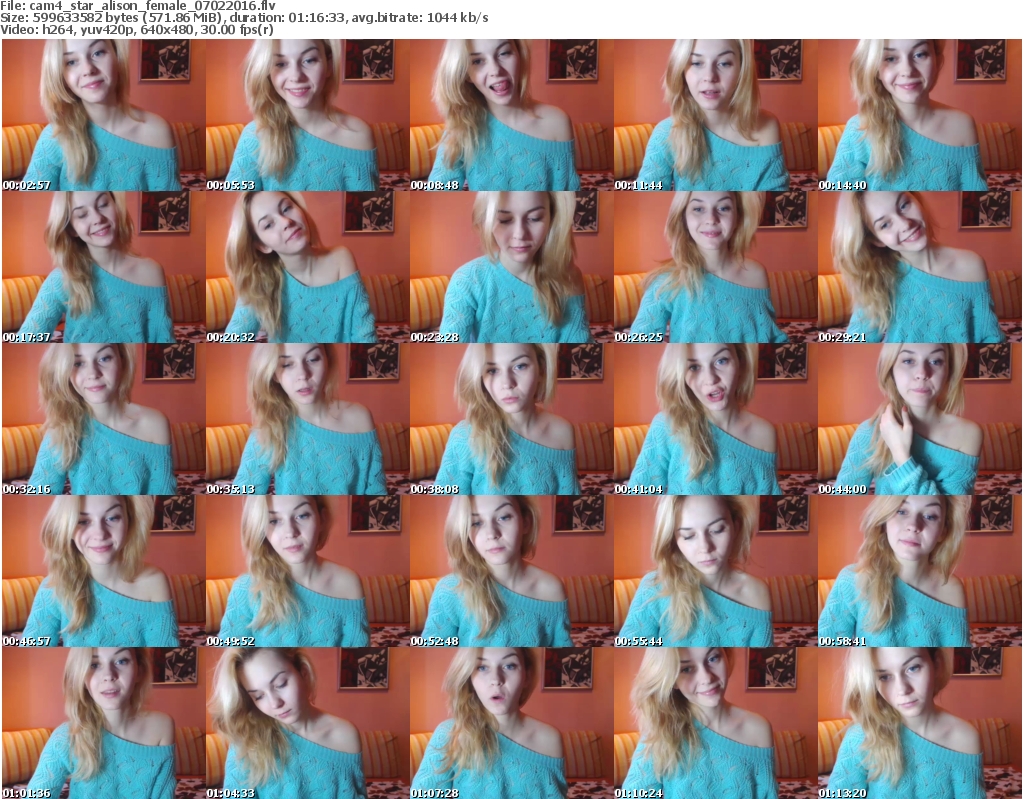Select the thumbnail stamped 00:46:57
Viewport: 1024px width, 799px height.
(104, 572)
